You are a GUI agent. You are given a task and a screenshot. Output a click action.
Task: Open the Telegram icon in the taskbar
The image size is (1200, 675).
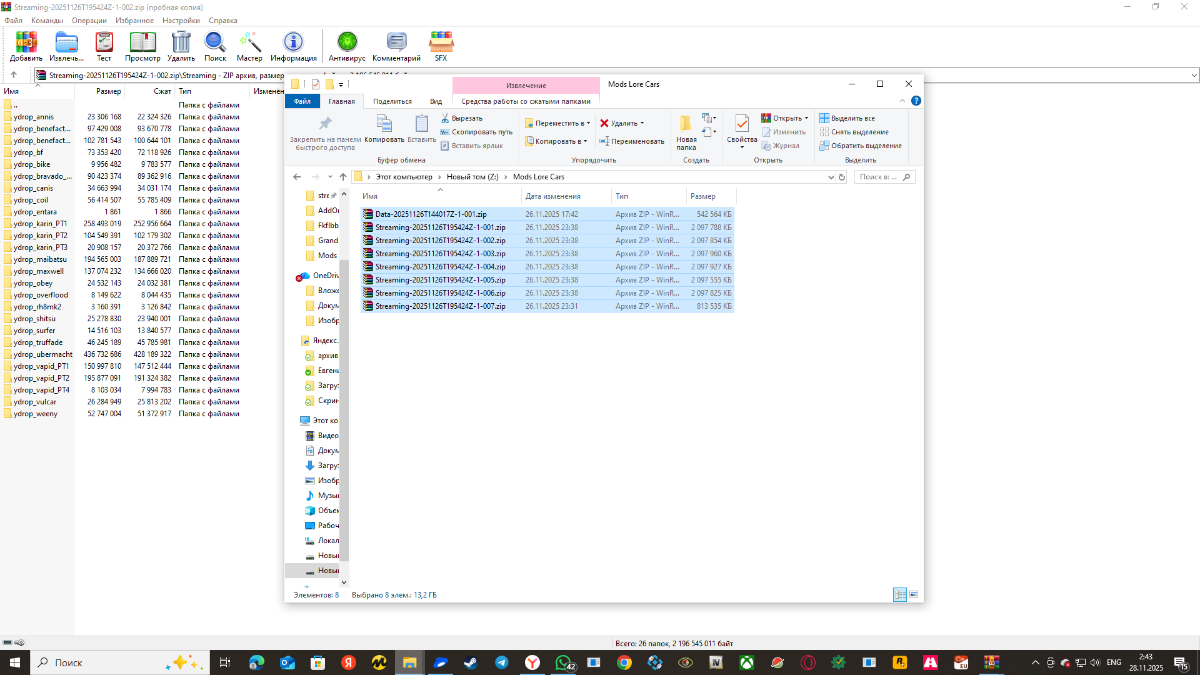pos(501,662)
